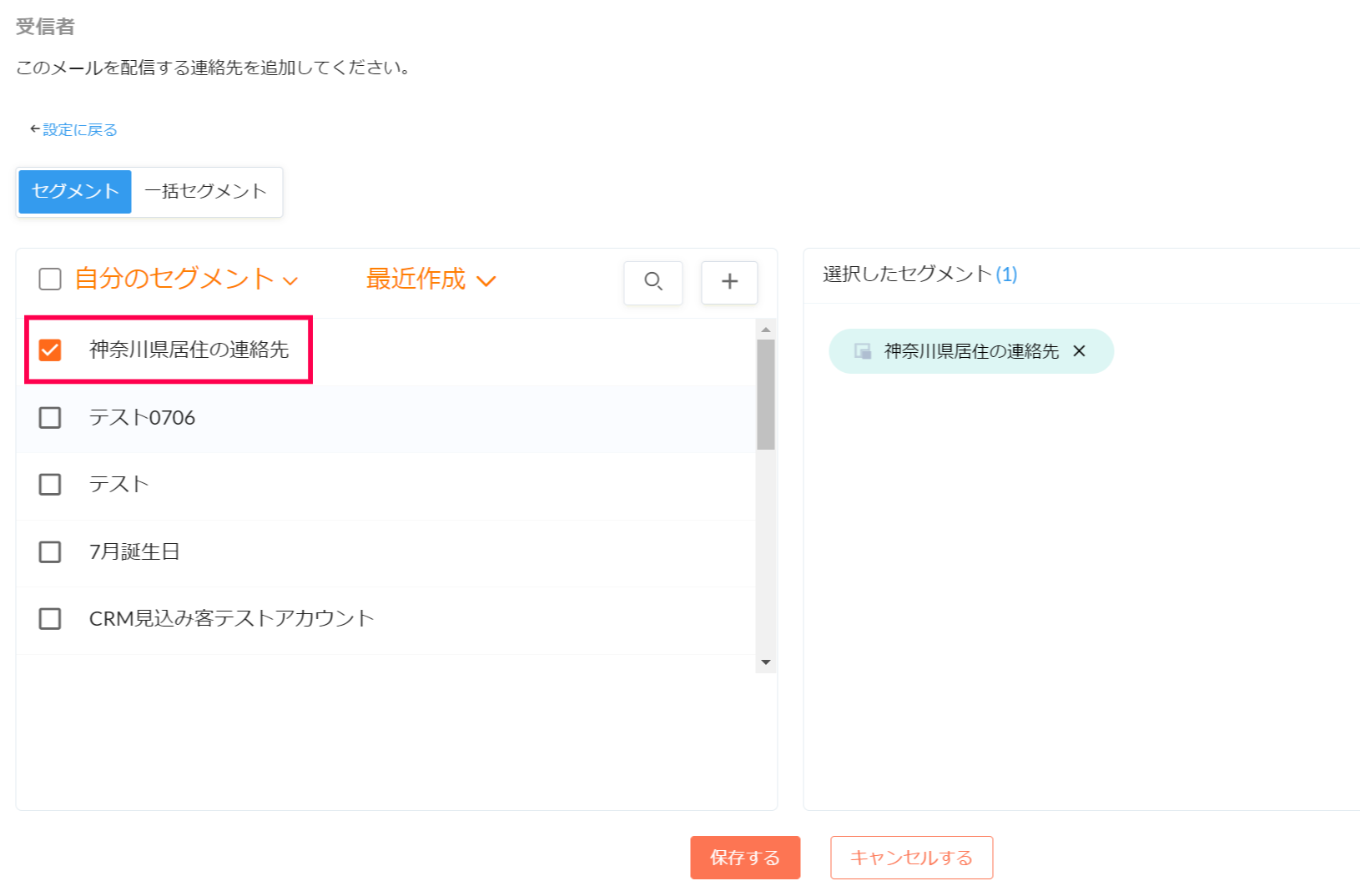
Task: Click the segment list scrollbar thumb
Action: 766,394
